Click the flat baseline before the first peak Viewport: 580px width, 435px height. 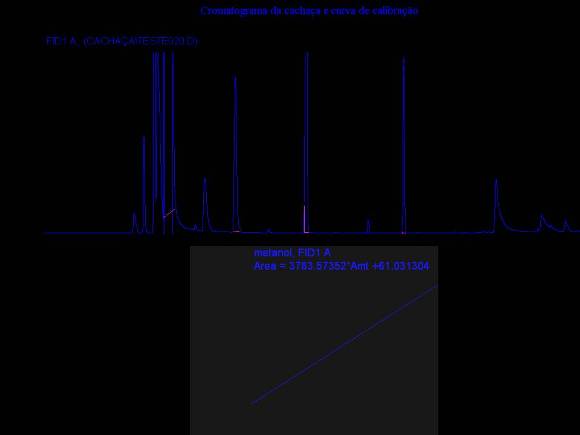tap(88, 233)
